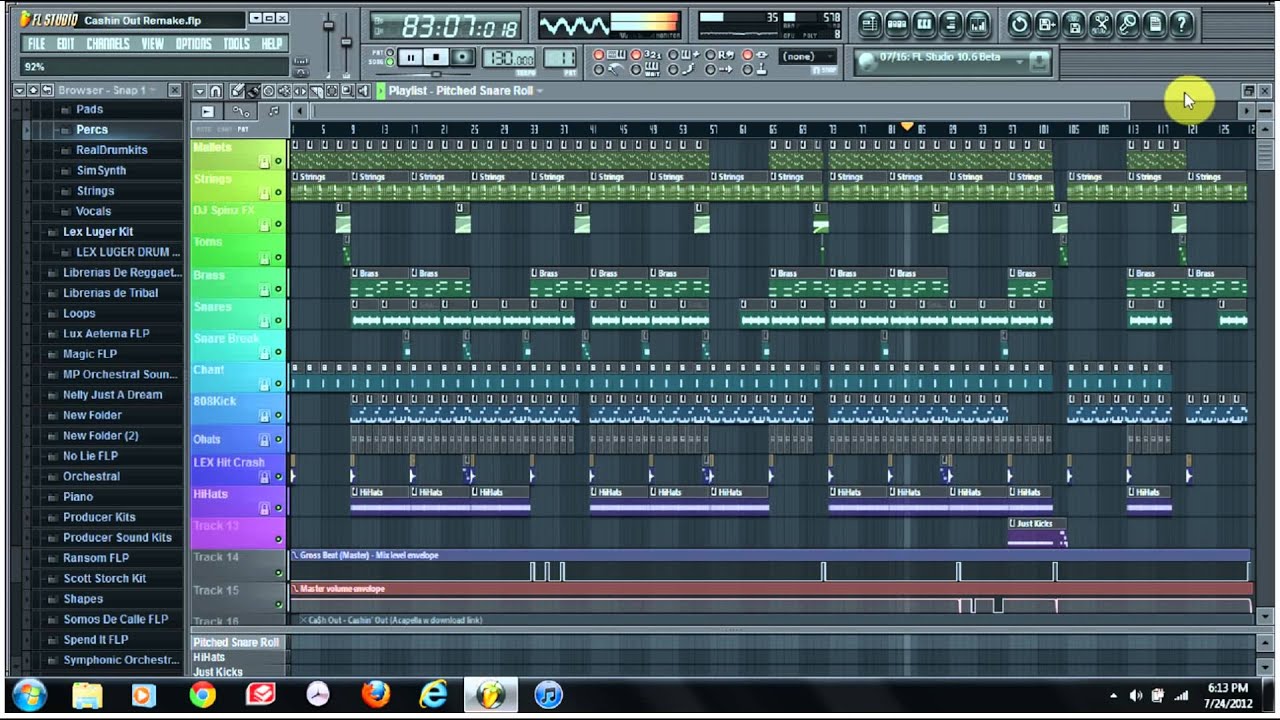Click the download arrow in news panel
Screen dimensions: 1280x720
(x=1040, y=61)
